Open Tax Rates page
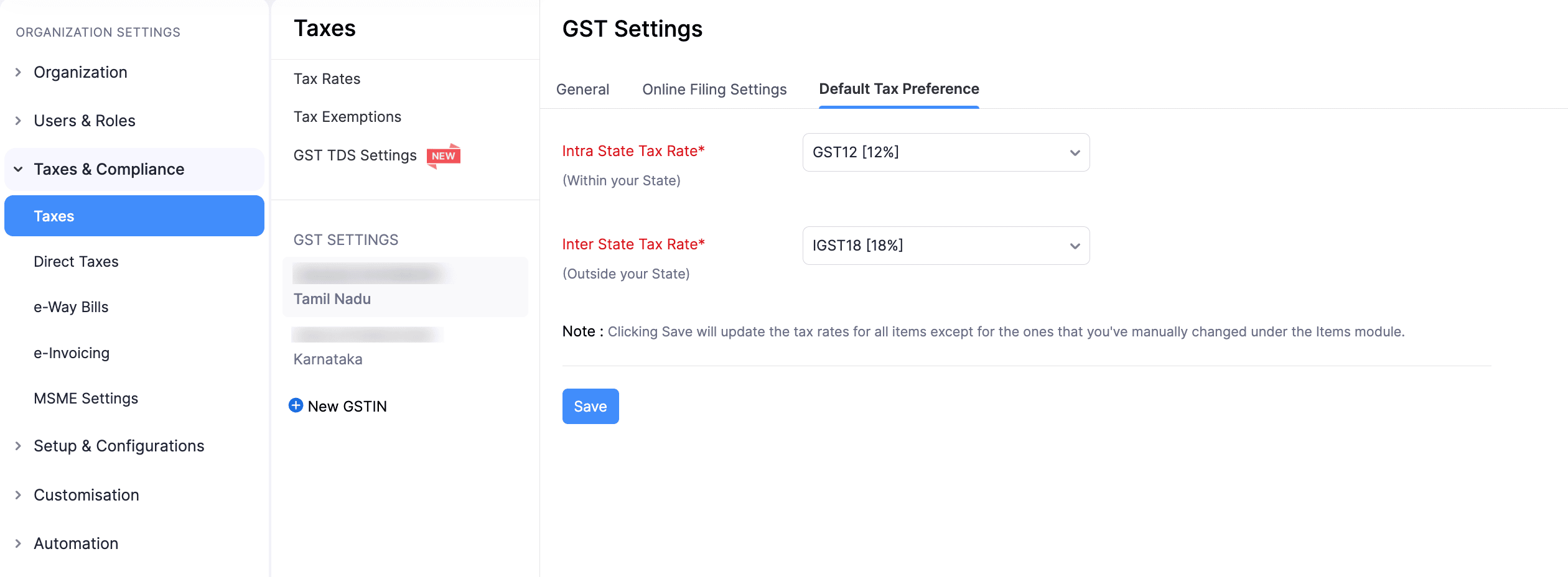1568x577 pixels. pos(327,79)
